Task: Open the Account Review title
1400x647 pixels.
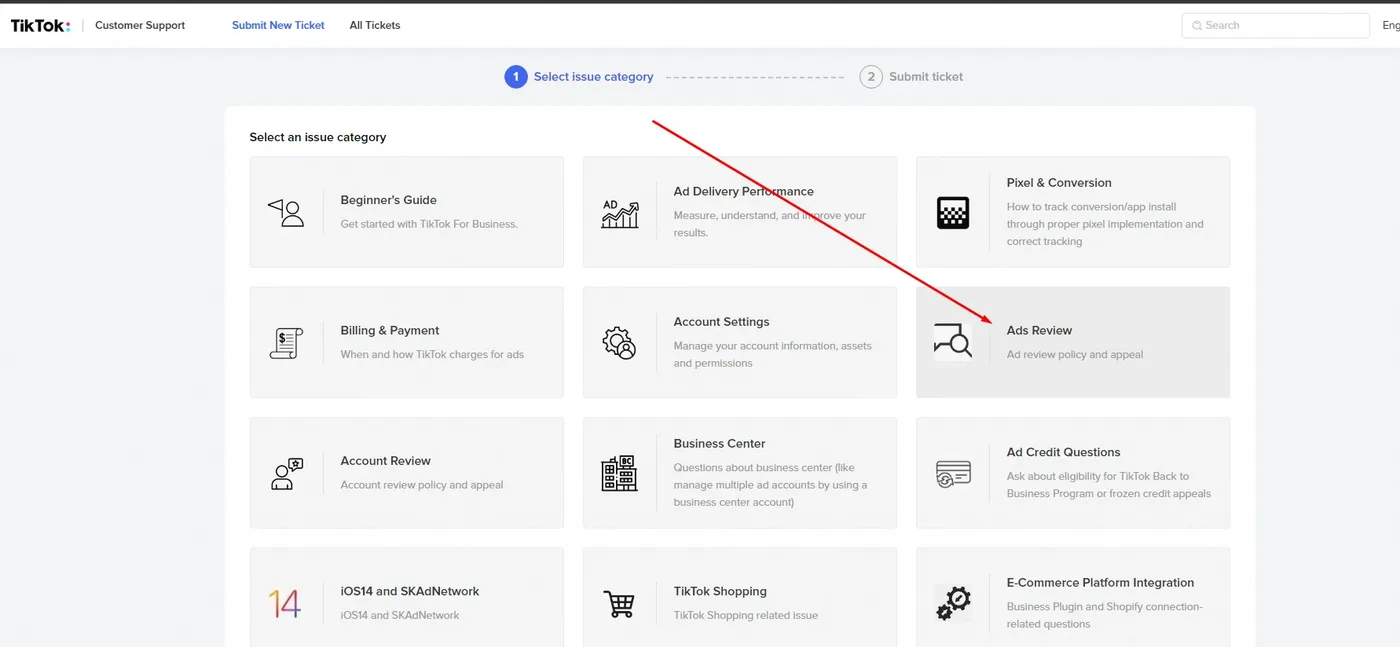Action: click(x=385, y=461)
